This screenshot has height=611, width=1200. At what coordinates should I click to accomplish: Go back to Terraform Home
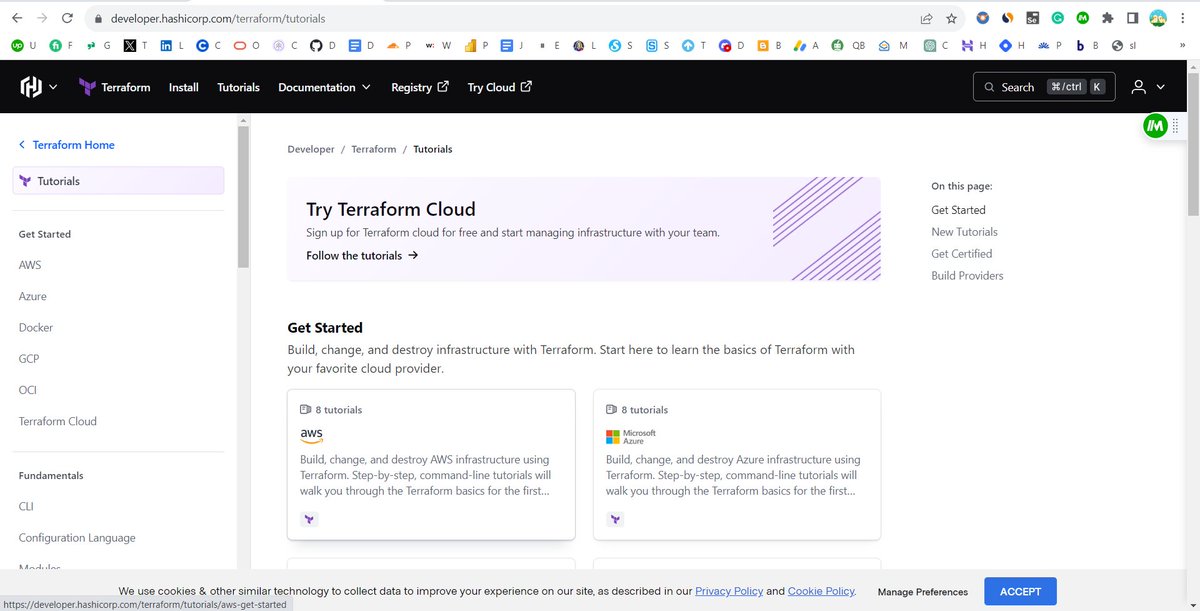pos(66,145)
